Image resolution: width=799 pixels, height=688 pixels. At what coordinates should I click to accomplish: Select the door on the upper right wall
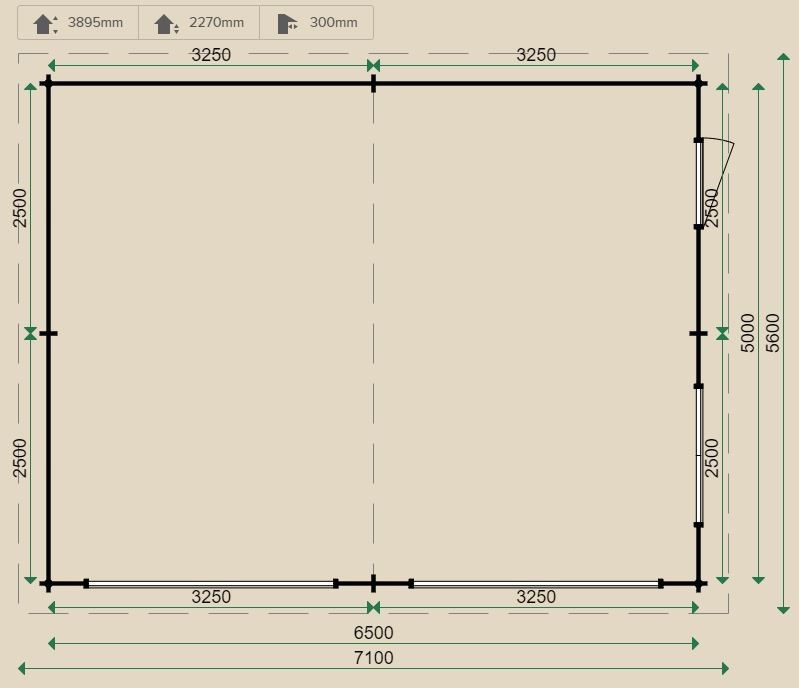pyautogui.click(x=699, y=184)
